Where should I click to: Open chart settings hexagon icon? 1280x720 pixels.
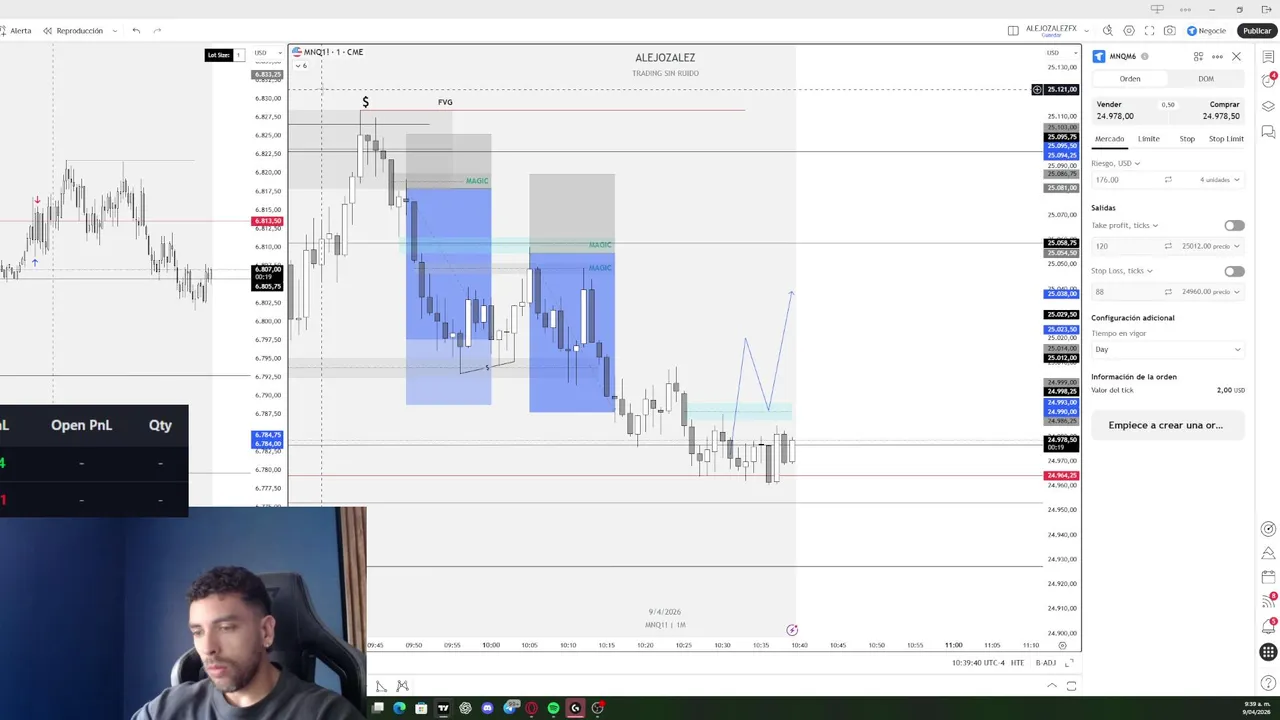click(x=1129, y=31)
